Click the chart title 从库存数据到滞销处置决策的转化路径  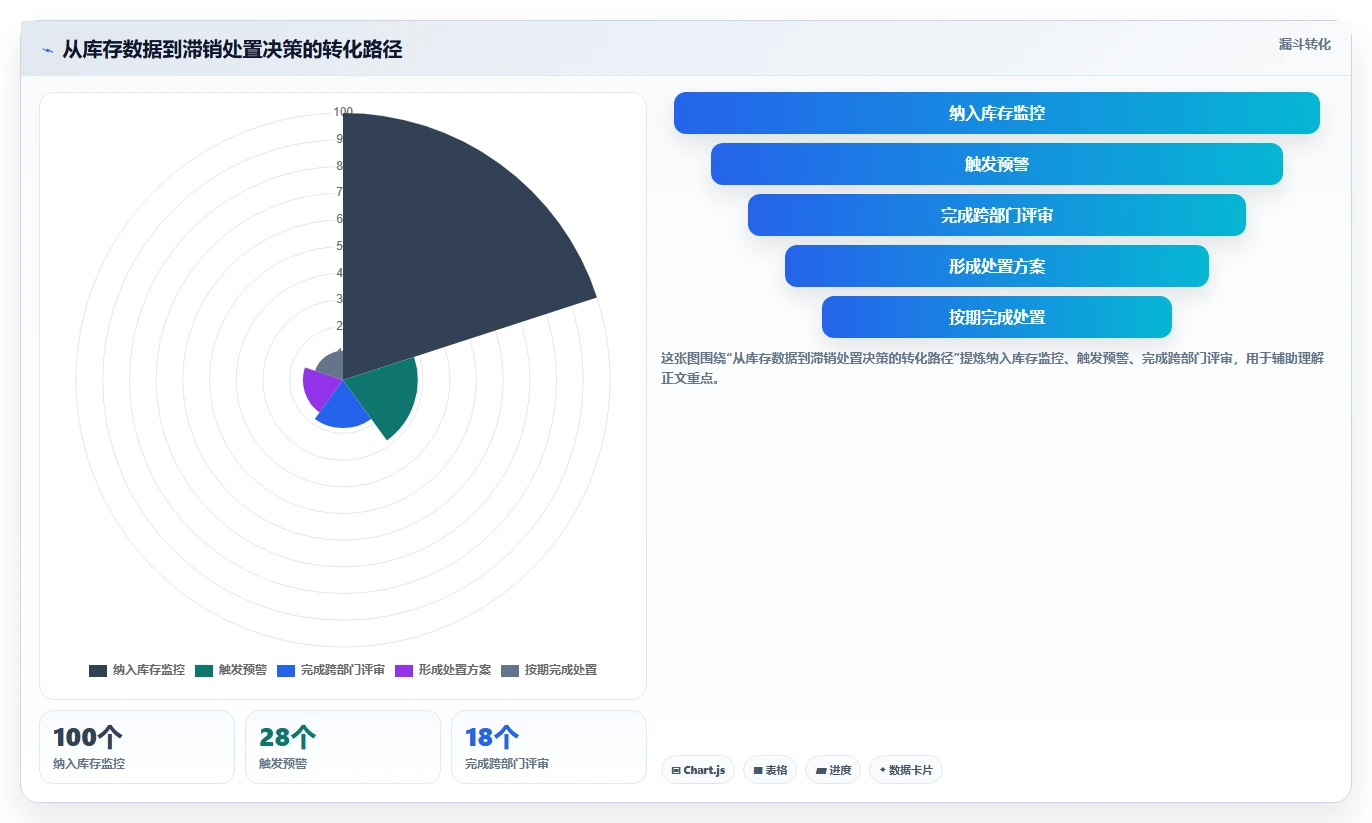(232, 50)
